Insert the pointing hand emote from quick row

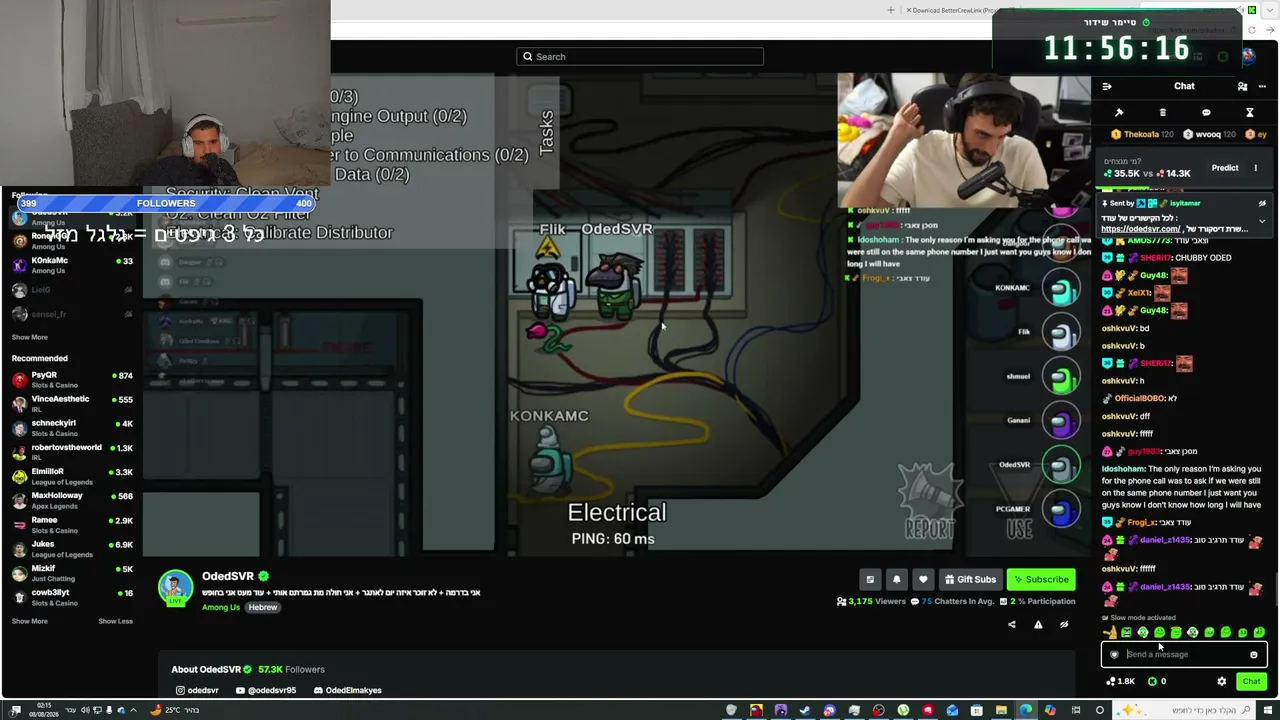pos(1110,632)
